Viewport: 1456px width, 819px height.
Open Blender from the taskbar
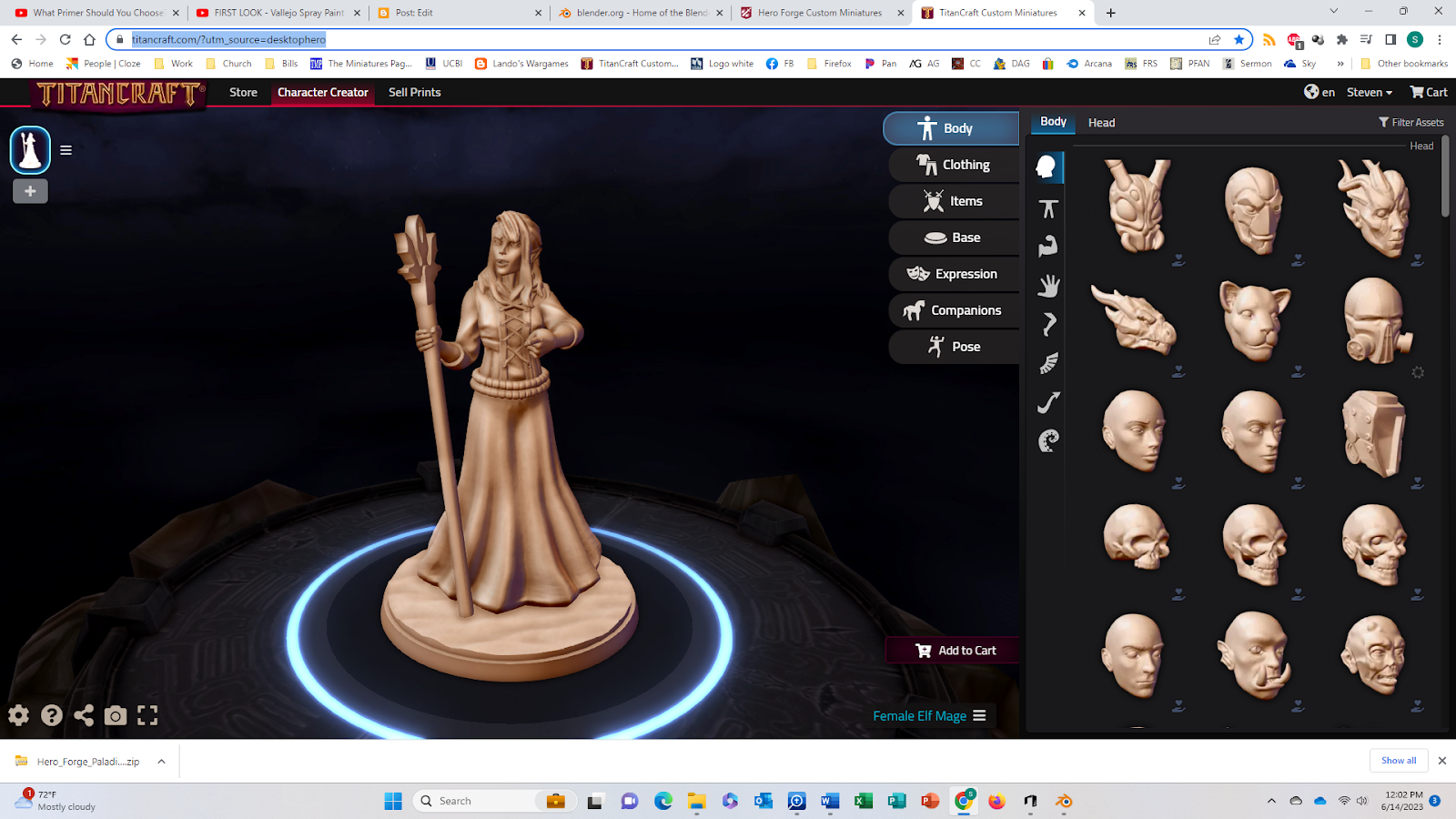click(1064, 801)
